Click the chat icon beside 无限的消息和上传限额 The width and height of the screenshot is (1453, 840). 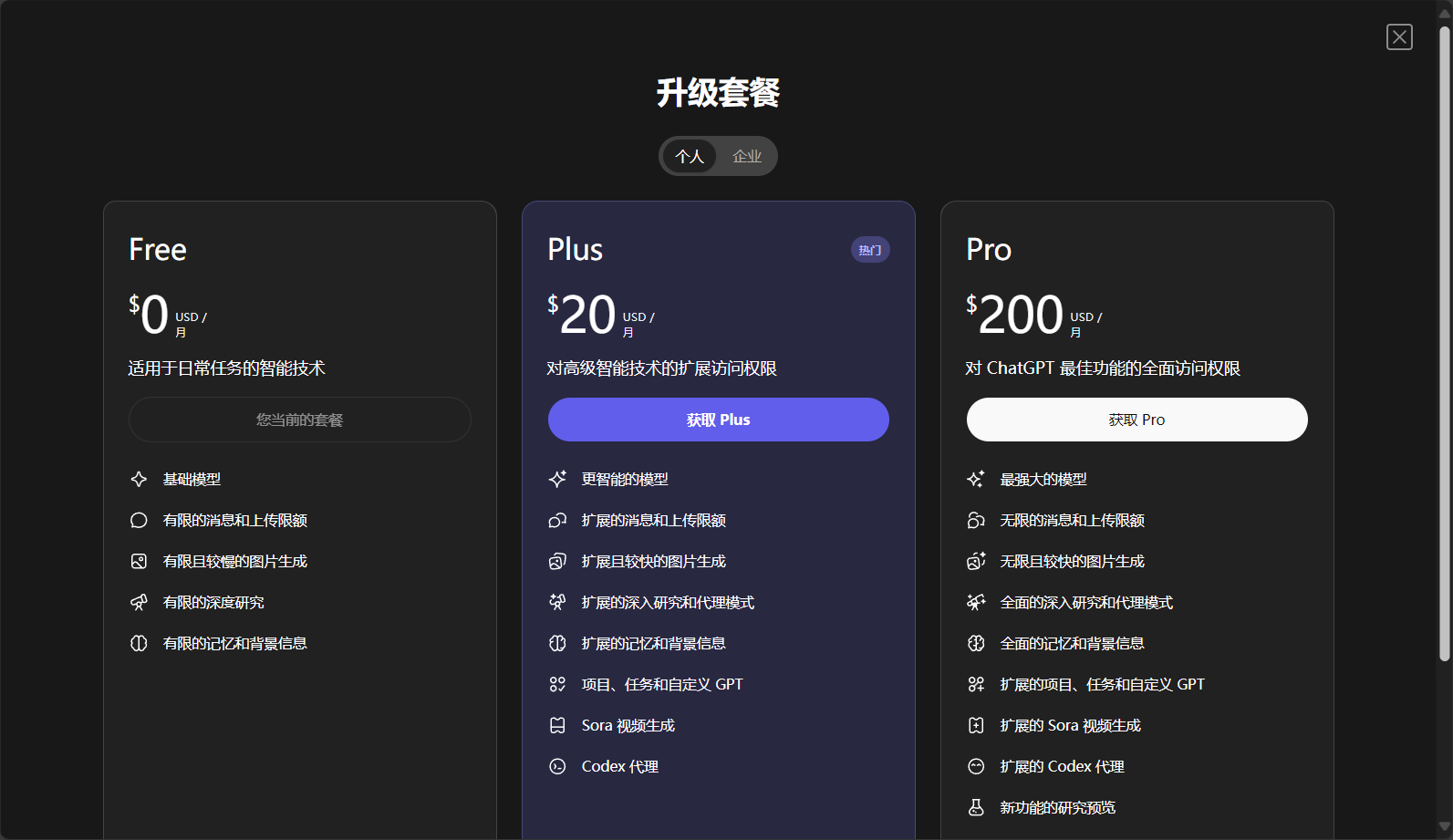pyautogui.click(x=976, y=520)
